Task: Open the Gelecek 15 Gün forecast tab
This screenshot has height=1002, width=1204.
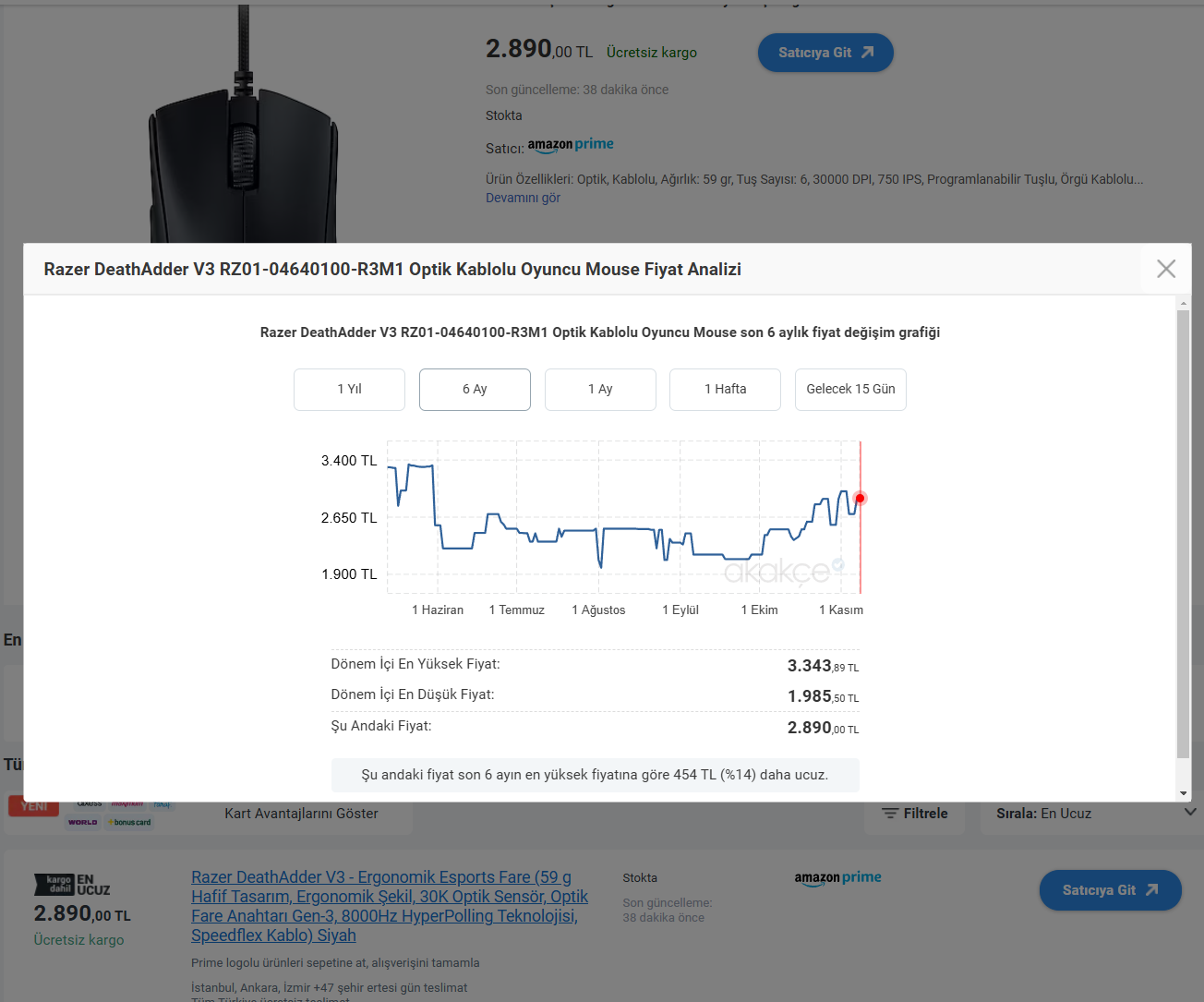Action: tap(850, 389)
